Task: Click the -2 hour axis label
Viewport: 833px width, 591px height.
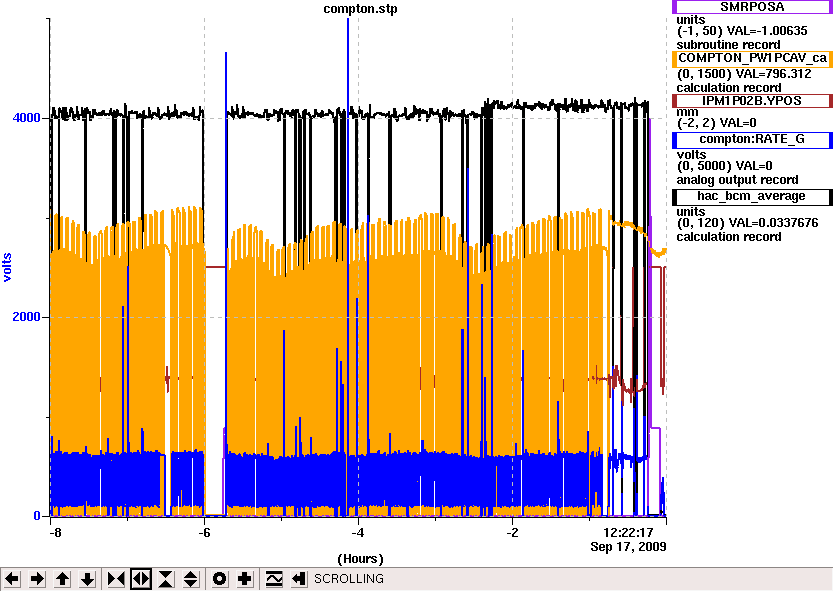Action: point(512,533)
